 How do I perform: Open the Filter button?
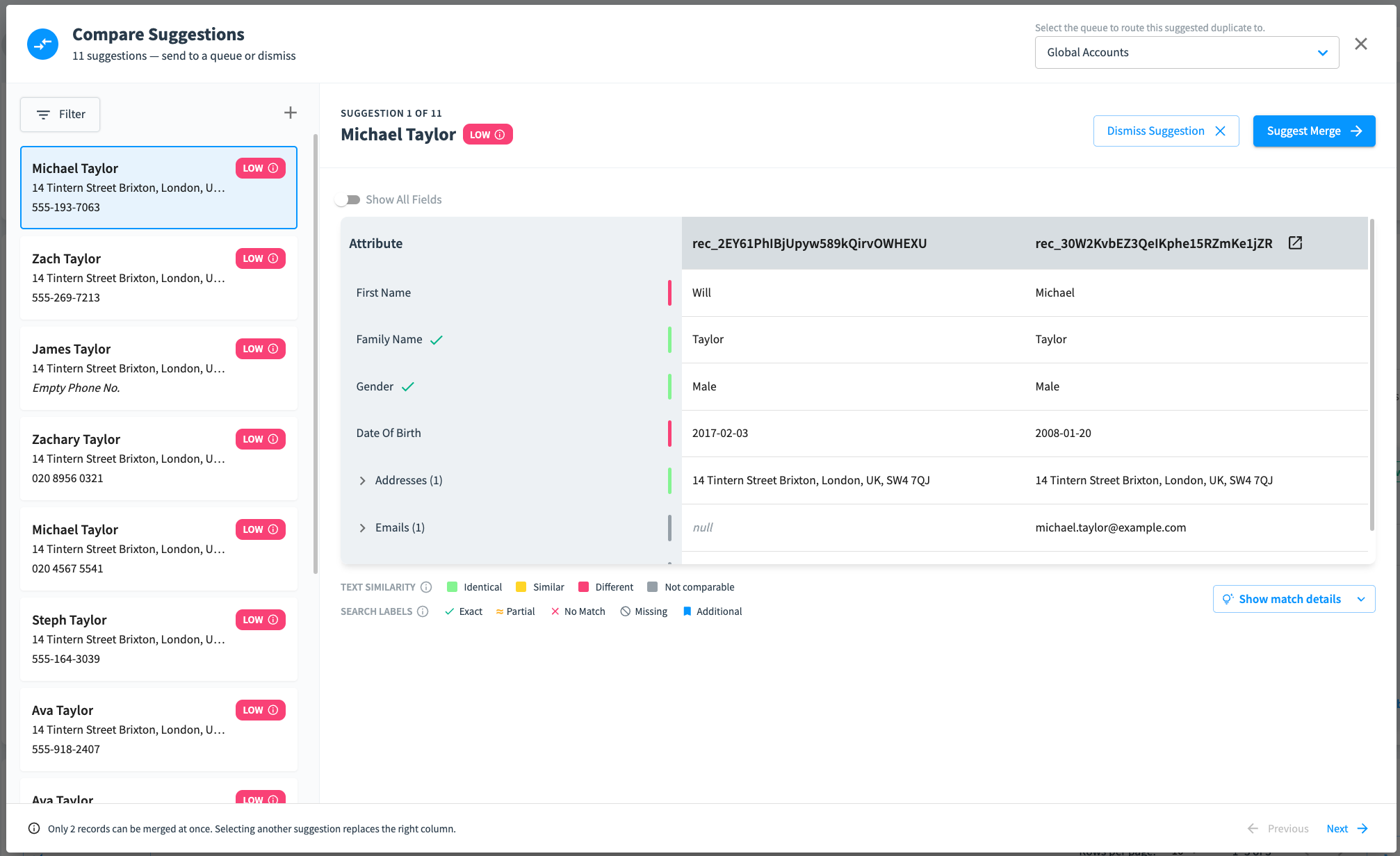coord(60,114)
